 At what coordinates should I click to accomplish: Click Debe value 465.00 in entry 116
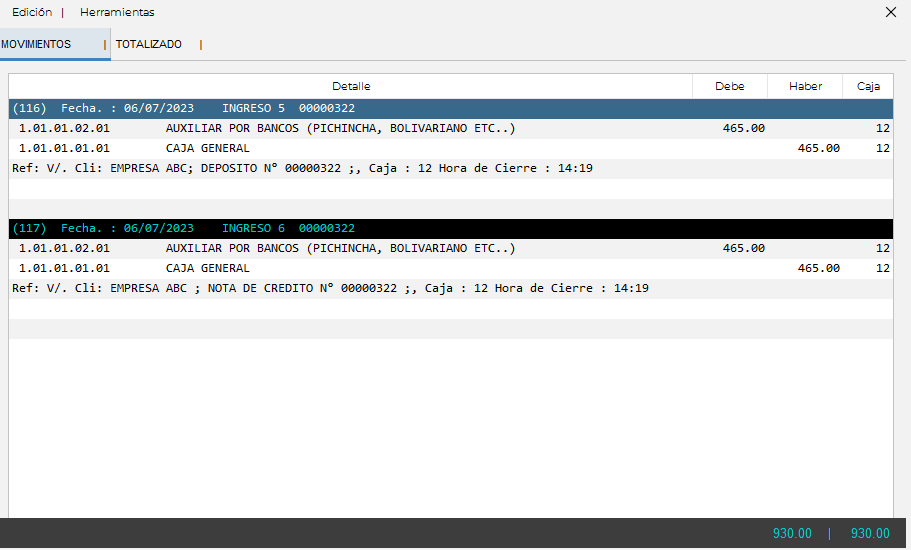coord(744,128)
